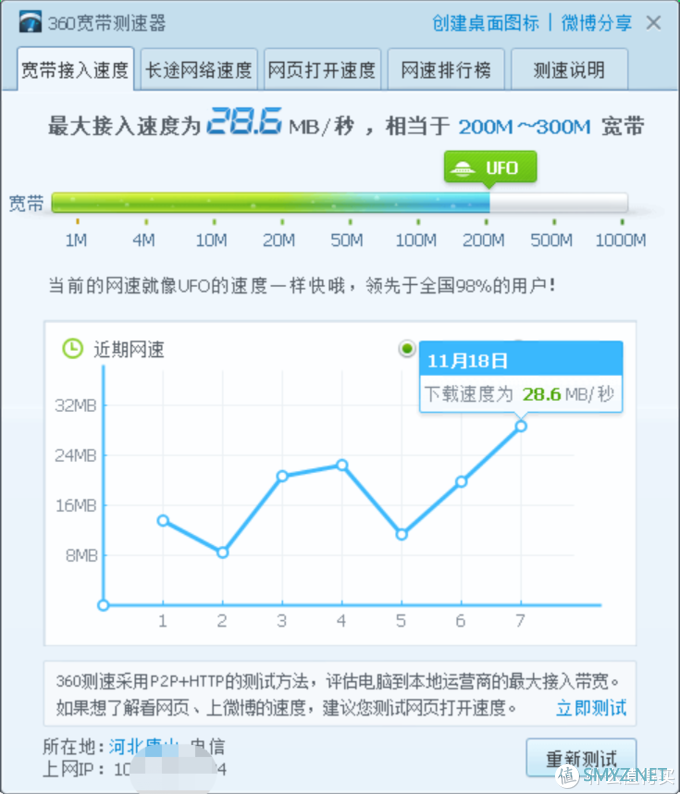Click chart data point for day 4
This screenshot has width=680, height=794.
(342, 465)
